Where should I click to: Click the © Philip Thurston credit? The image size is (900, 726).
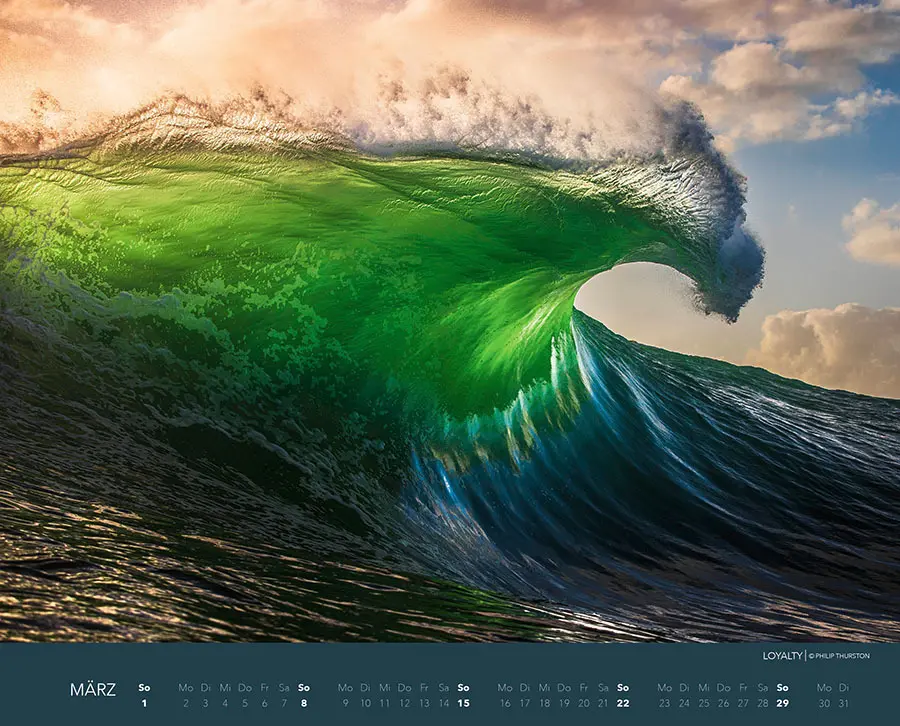coord(839,656)
